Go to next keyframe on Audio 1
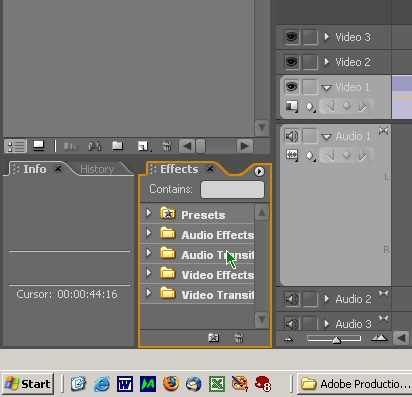Image resolution: width=412 pixels, height=397 pixels. [x=363, y=155]
